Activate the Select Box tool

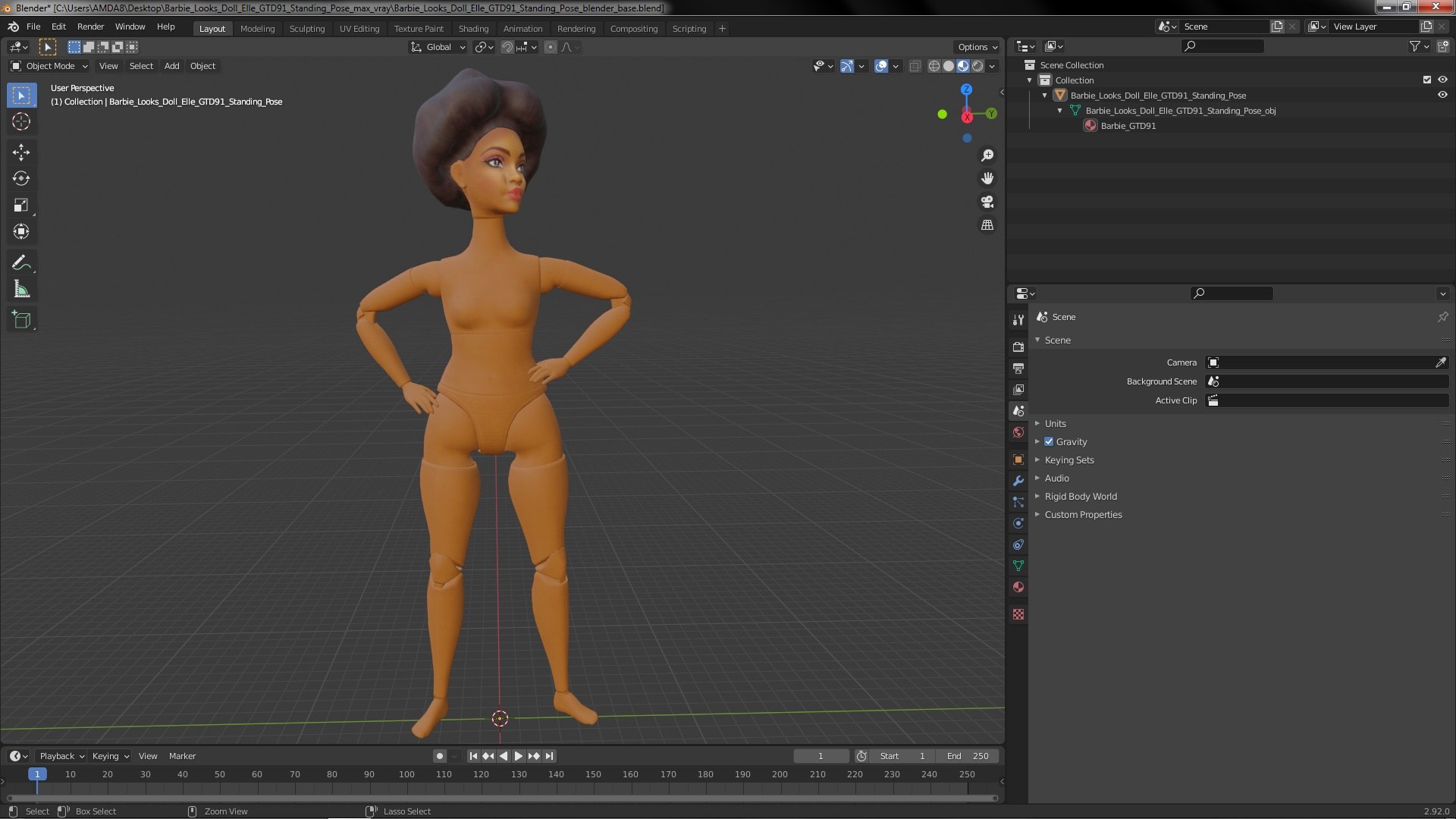coord(21,95)
